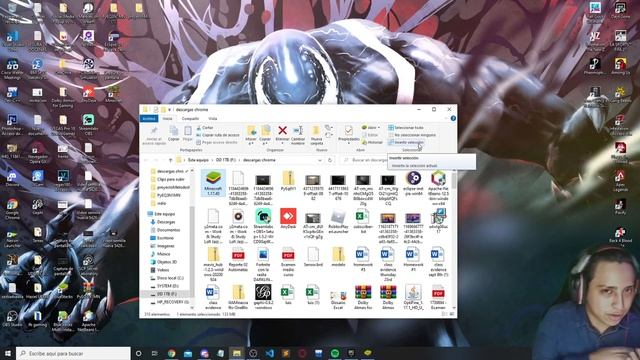Click the Windows Start button
Image resolution: width=640 pixels, height=360 pixels.
(8, 353)
